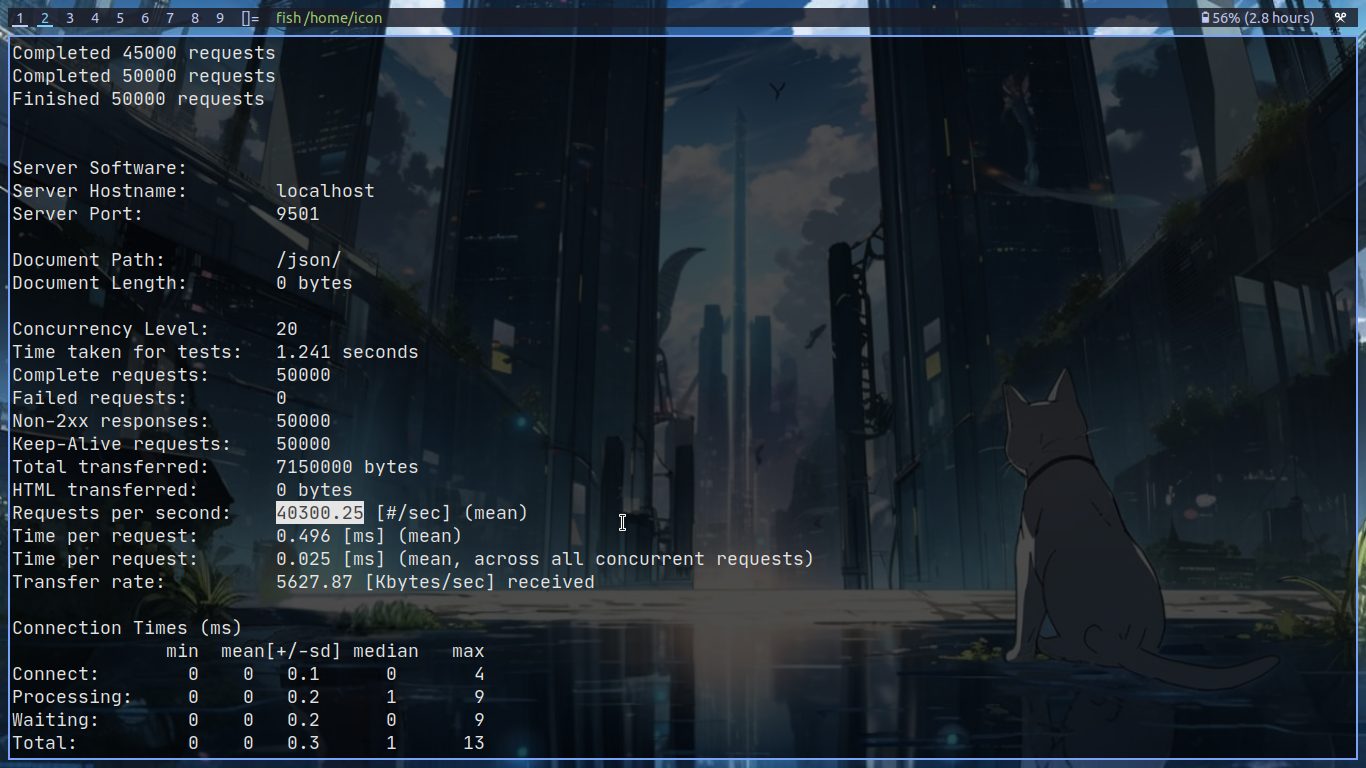Click the server port value 9501
1366x768 pixels.
[298, 214]
